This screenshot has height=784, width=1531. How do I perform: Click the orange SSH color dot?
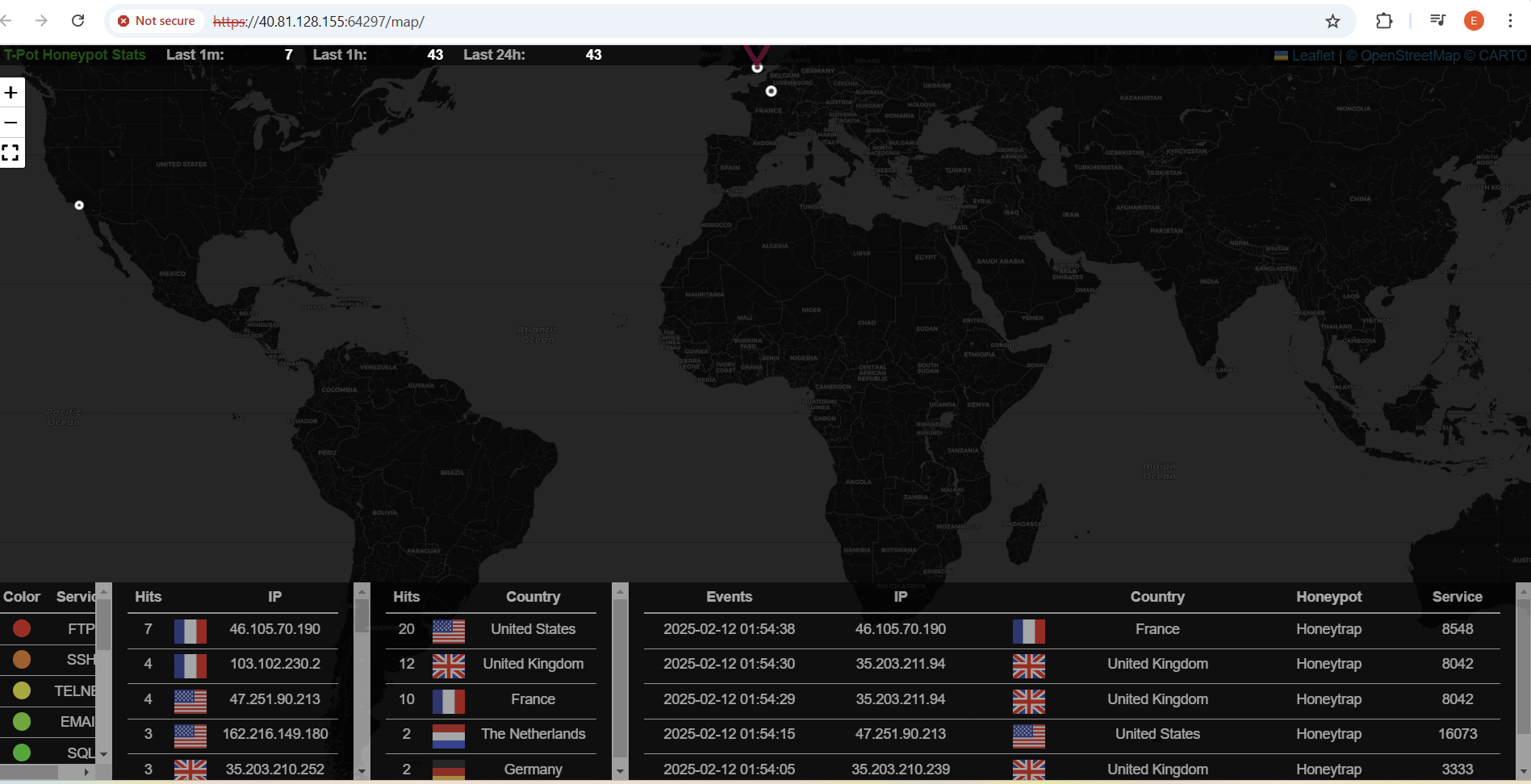coord(22,659)
